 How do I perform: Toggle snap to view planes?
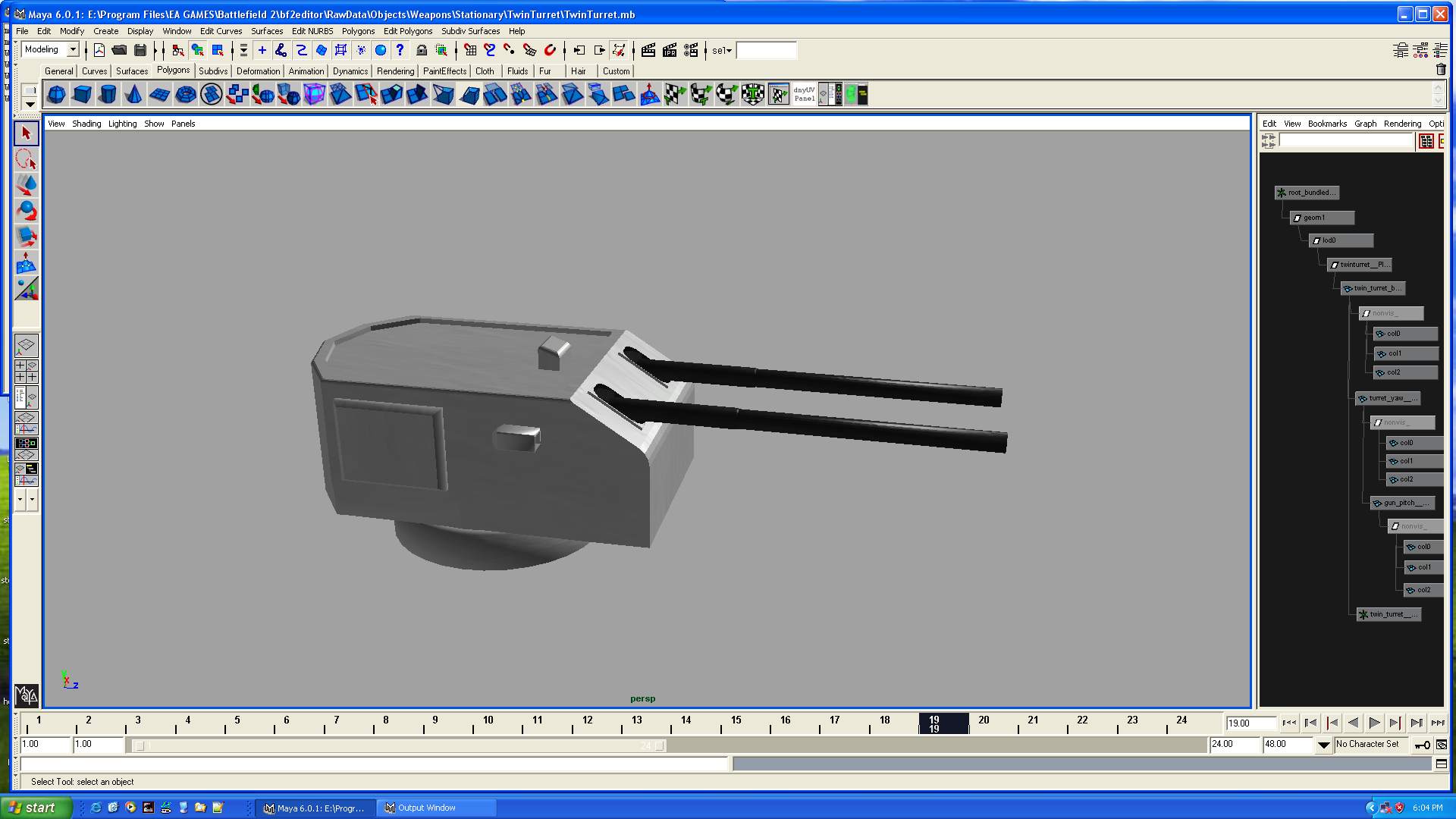tap(530, 50)
